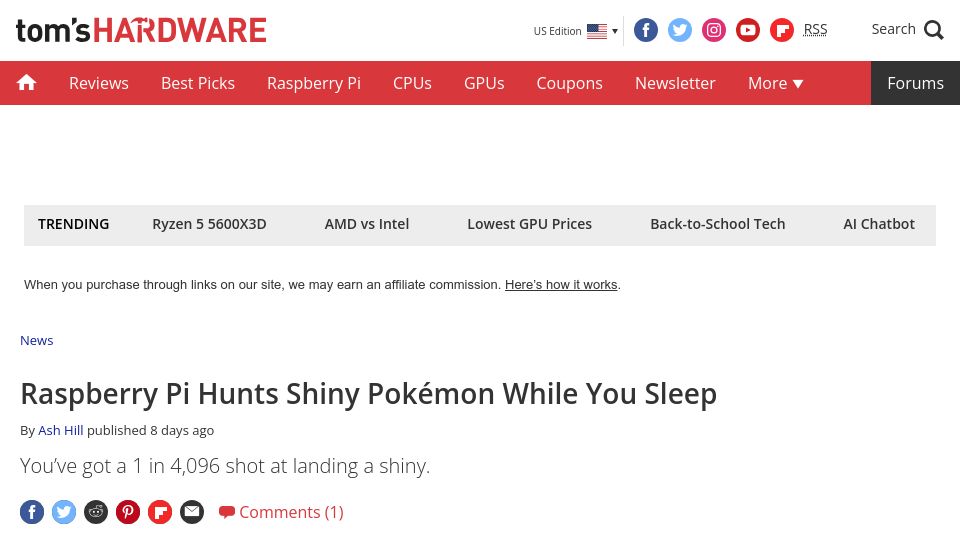Click the comments speech bubble icon

(x=227, y=512)
